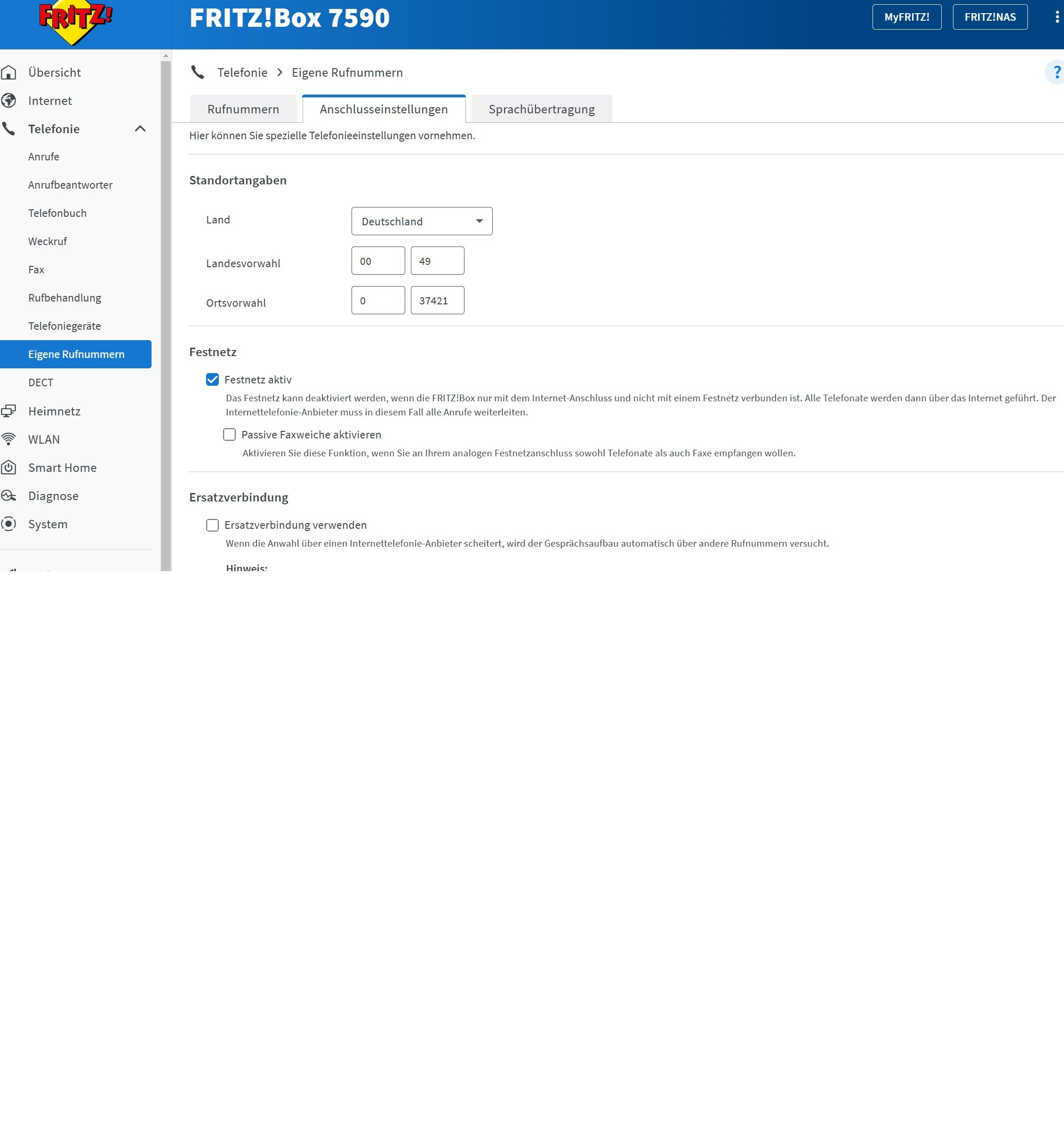Switch to the Sprachübertragung tab
Screen dimensions: 1064x1138
click(x=541, y=109)
